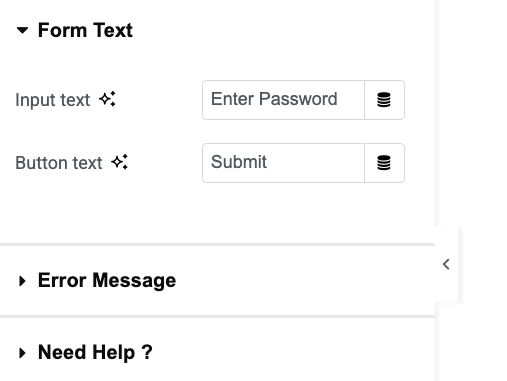Open AI writer sparkle beside Input text
Screen dimensions: 507x381
pyautogui.click(x=107, y=99)
